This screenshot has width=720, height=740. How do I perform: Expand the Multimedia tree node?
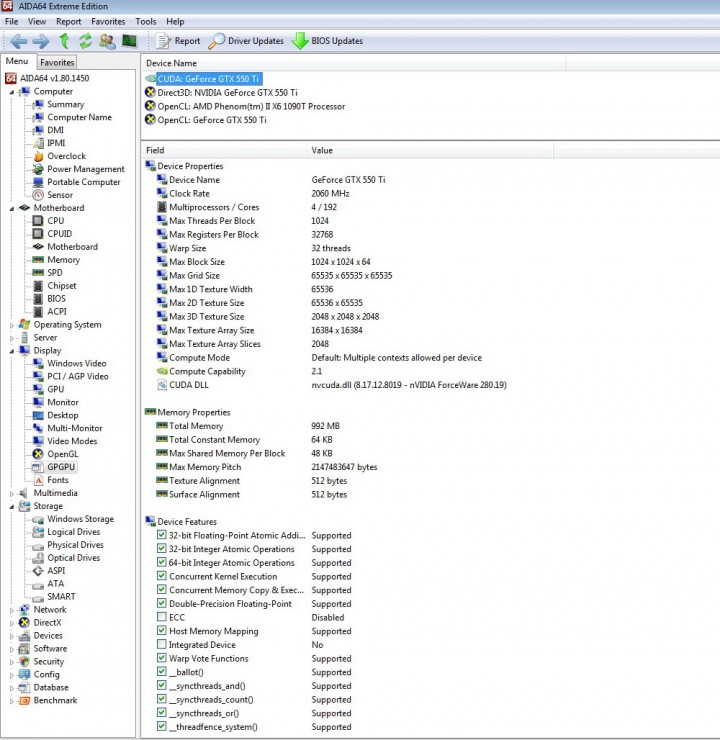(x=12, y=494)
